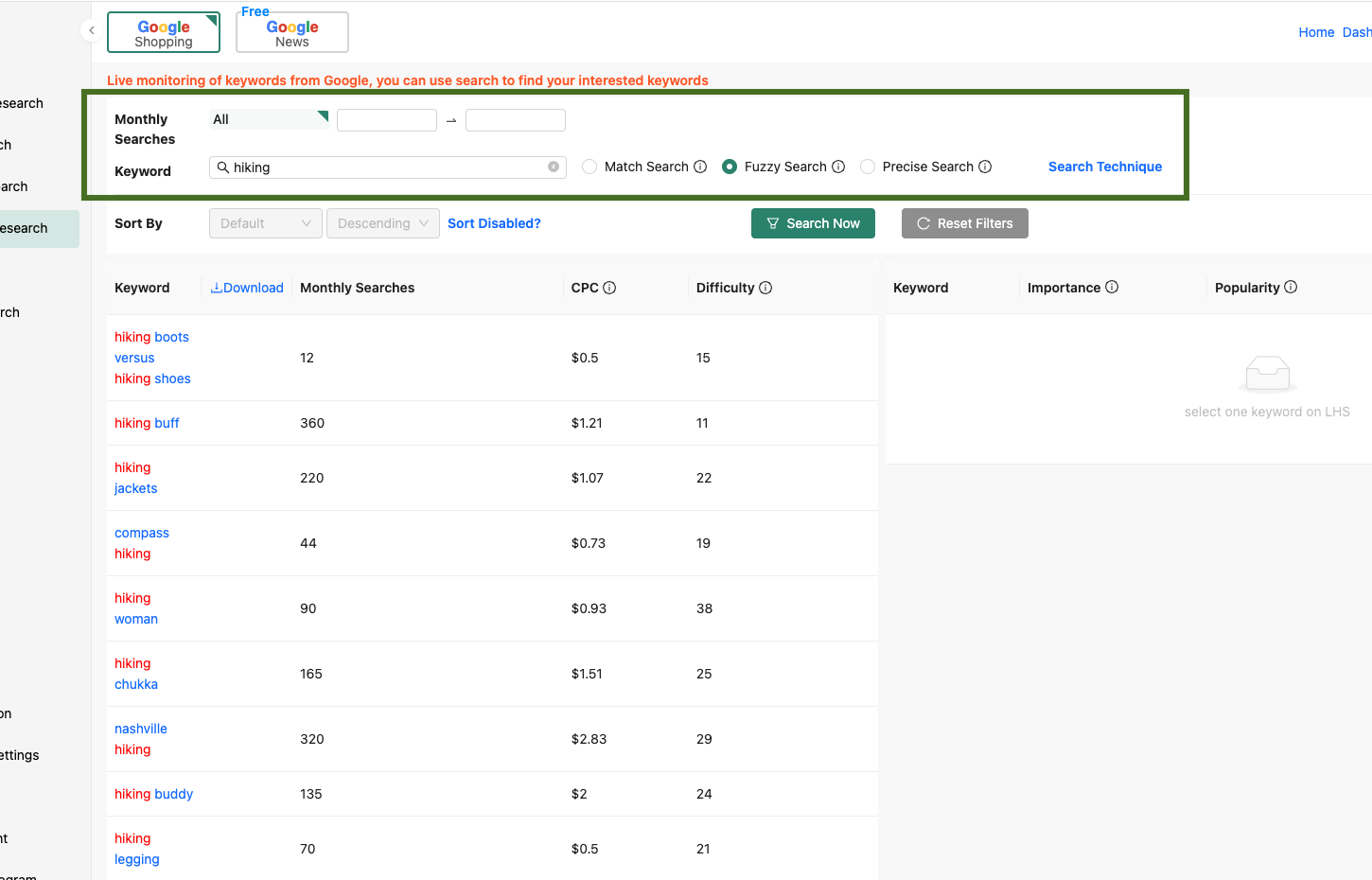Switch to the Google News tab
Screen dimensions: 1372x880
tap(291, 31)
